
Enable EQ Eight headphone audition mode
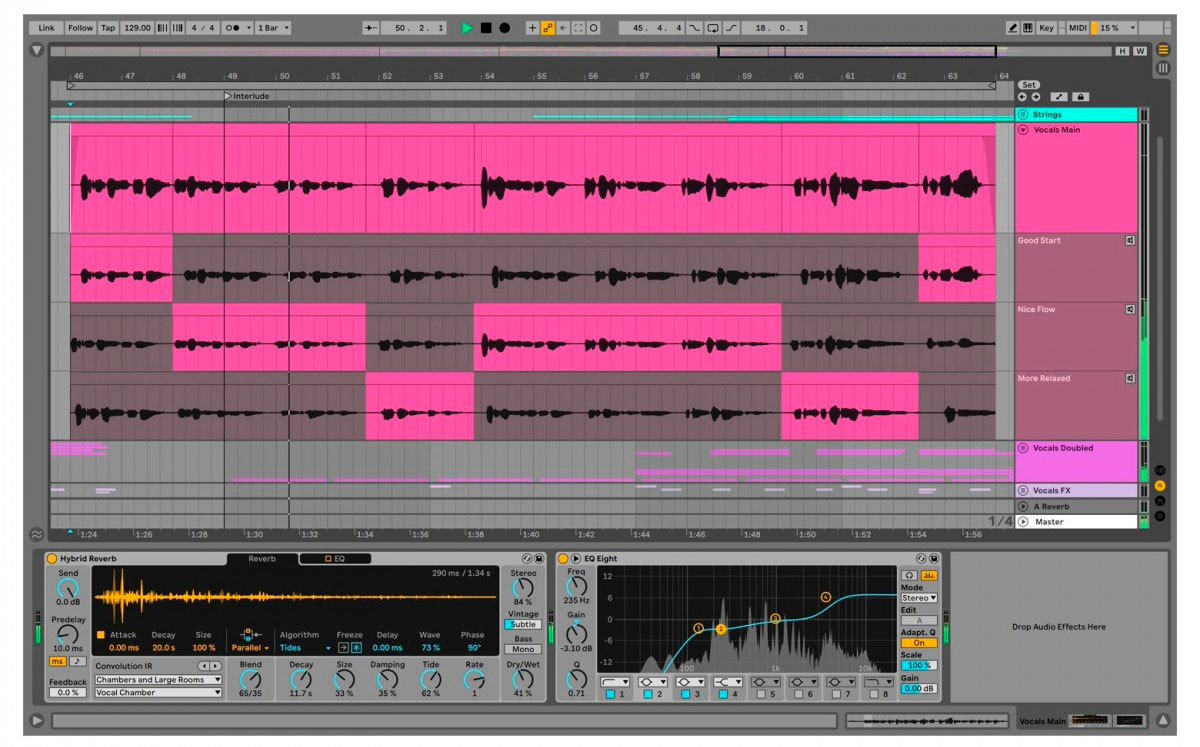[x=909, y=575]
